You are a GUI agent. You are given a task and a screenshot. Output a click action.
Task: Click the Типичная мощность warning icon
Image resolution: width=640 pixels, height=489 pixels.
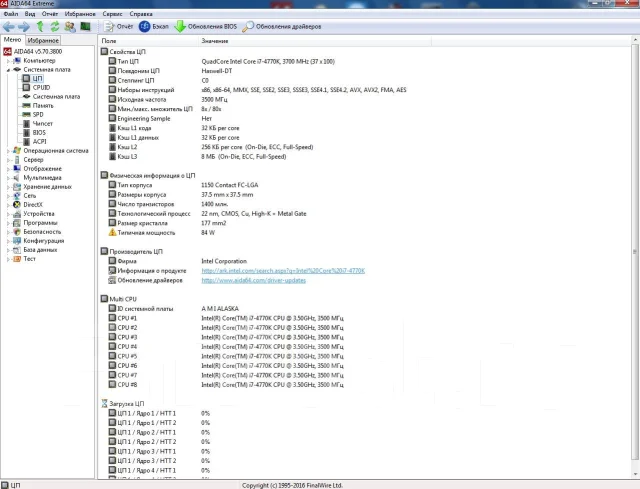(x=112, y=232)
